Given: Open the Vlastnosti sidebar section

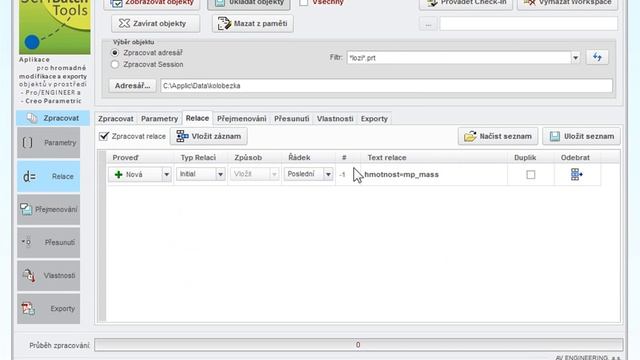Looking at the screenshot, I should click(49, 276).
